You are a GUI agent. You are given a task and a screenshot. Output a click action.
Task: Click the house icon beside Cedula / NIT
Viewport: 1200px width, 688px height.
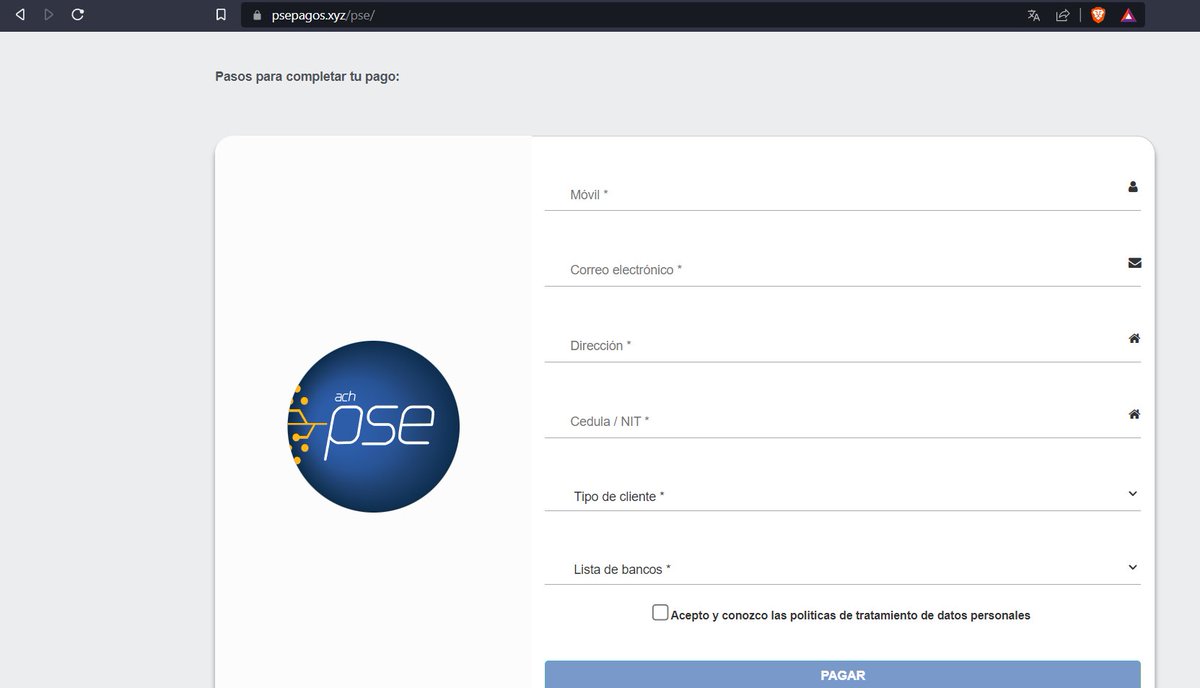click(1134, 414)
